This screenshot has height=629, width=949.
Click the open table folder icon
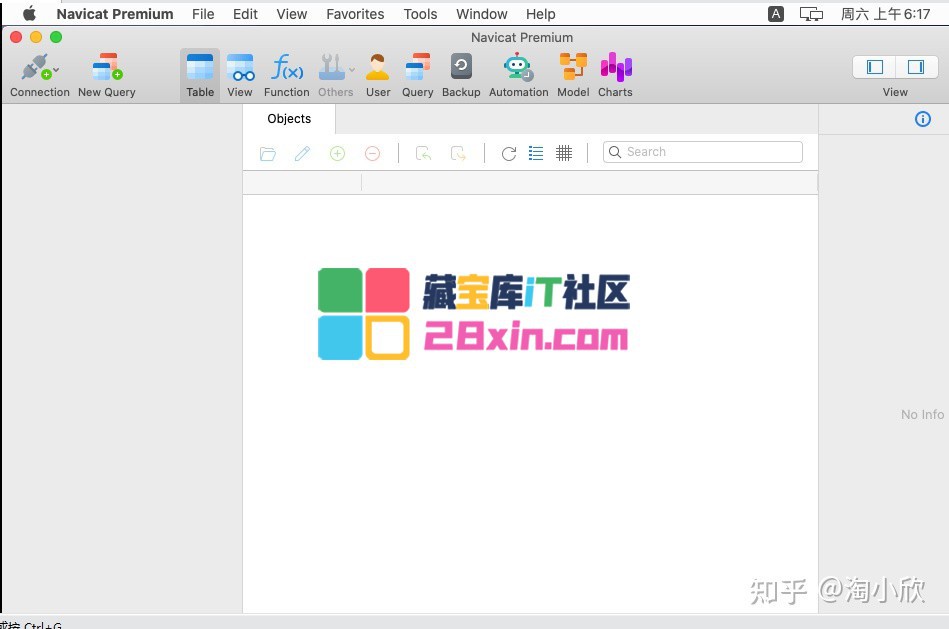(x=268, y=154)
